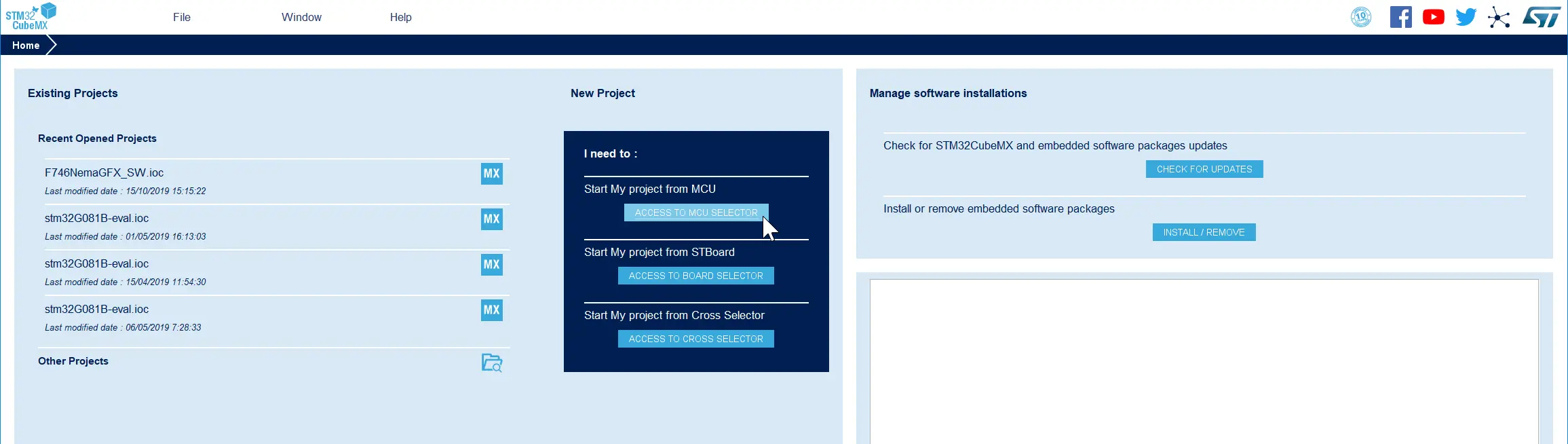The image size is (1568, 444).
Task: Click Access to MCU Selector button
Action: click(695, 212)
